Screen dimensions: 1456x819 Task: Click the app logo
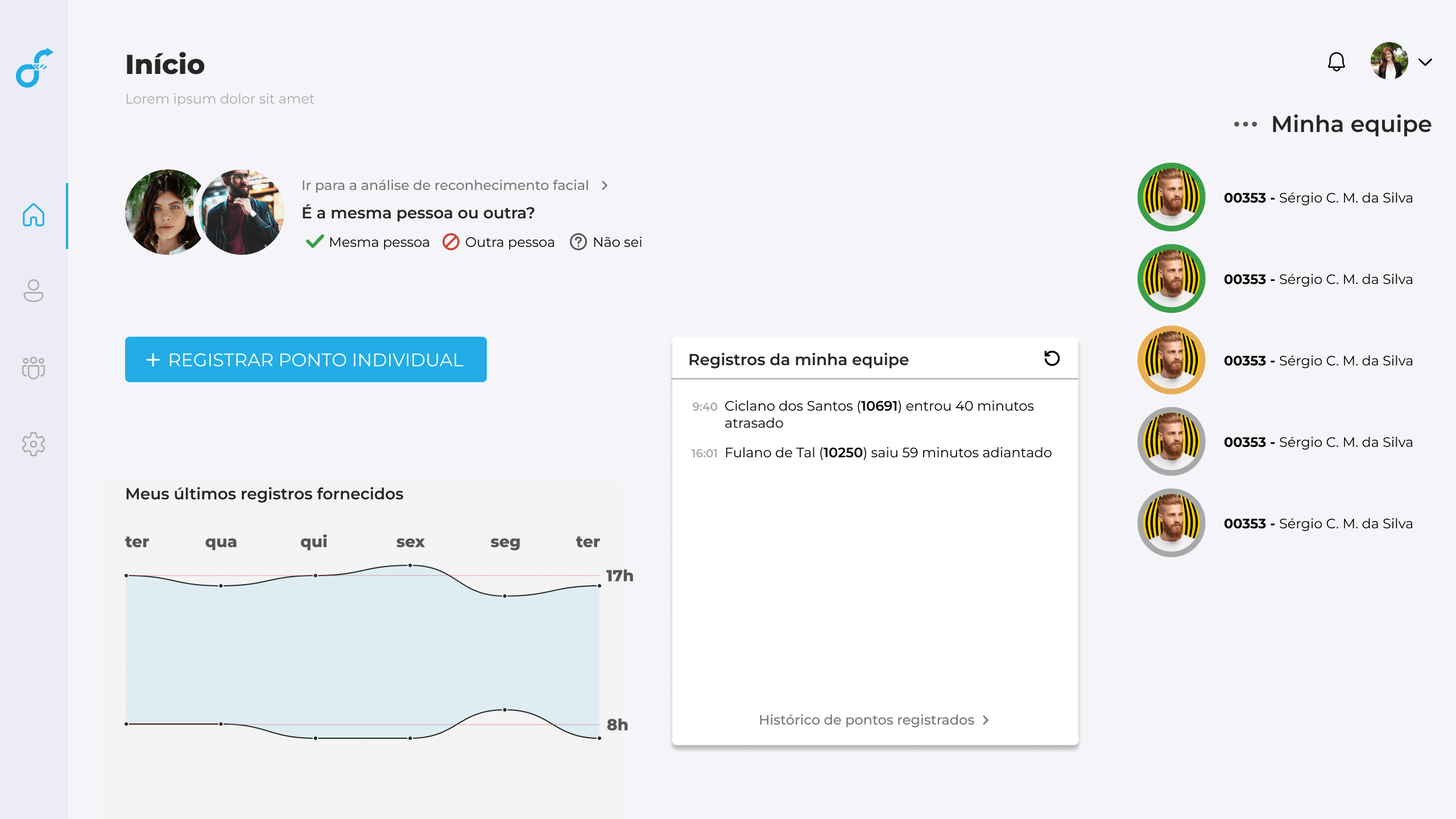tap(34, 68)
